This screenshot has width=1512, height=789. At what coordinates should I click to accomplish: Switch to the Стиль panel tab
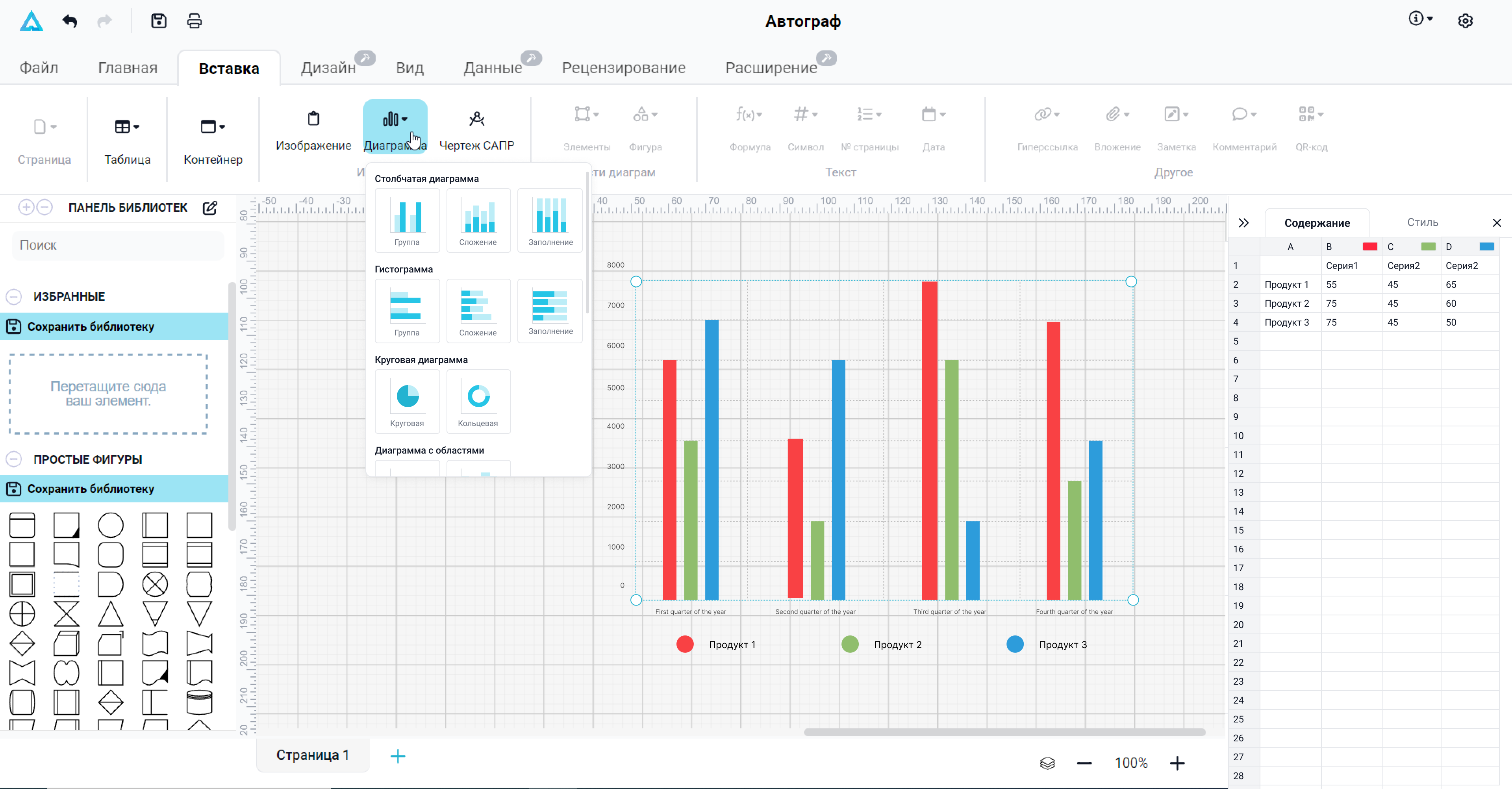click(1422, 222)
